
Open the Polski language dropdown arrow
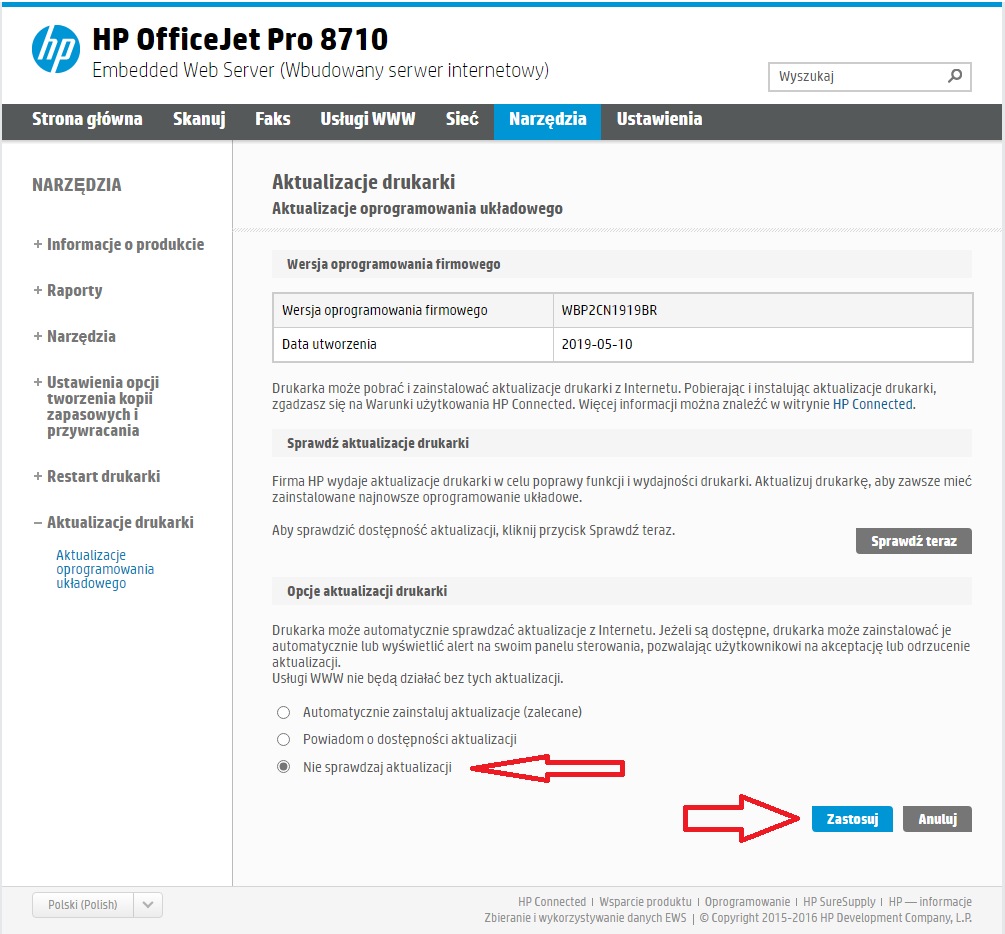coord(147,905)
